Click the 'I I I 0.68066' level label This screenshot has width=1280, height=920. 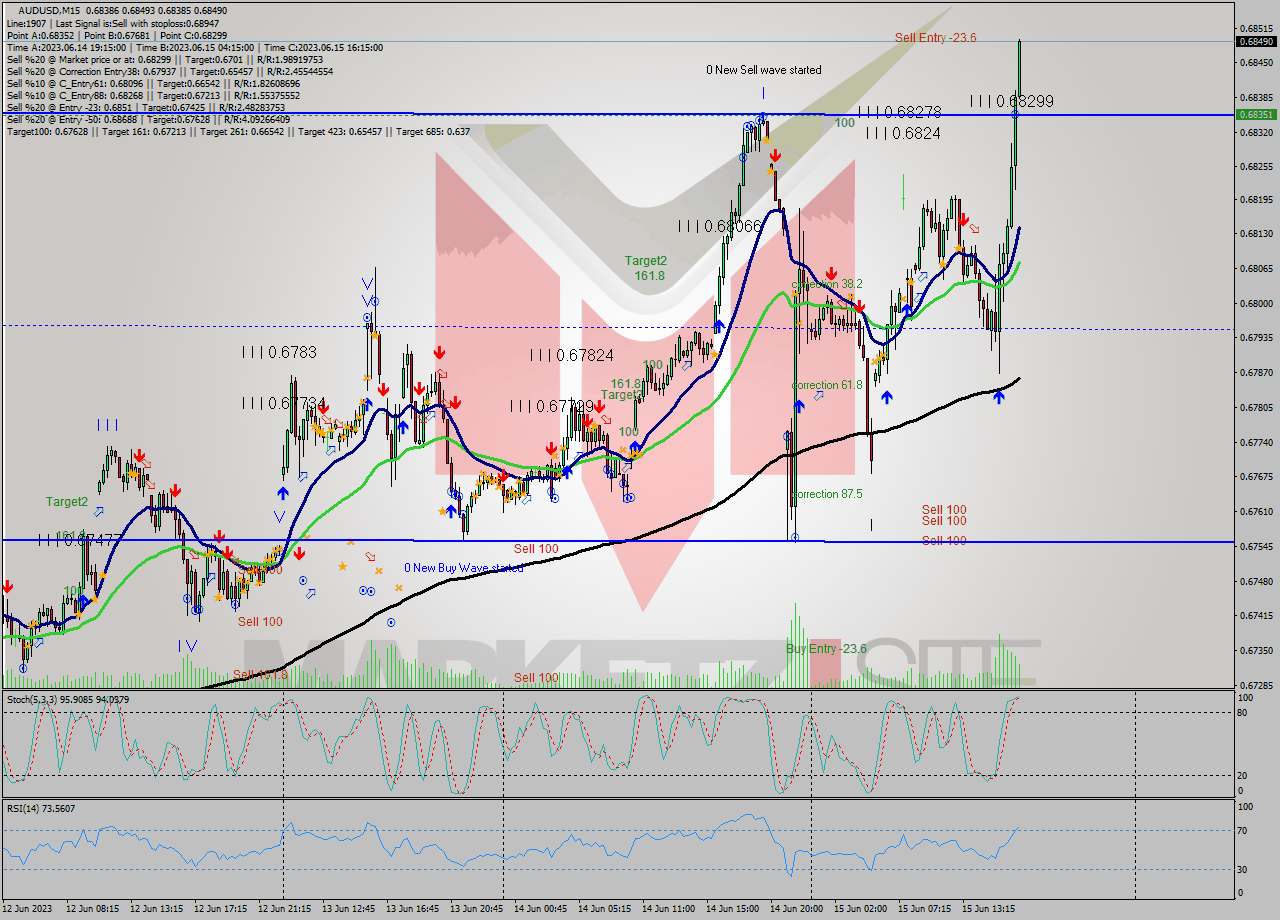pos(719,226)
